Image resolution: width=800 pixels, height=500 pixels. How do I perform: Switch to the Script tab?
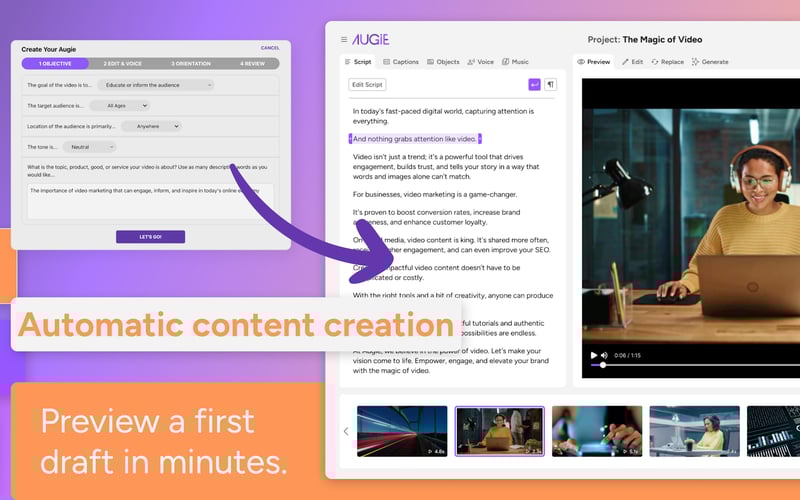click(358, 62)
